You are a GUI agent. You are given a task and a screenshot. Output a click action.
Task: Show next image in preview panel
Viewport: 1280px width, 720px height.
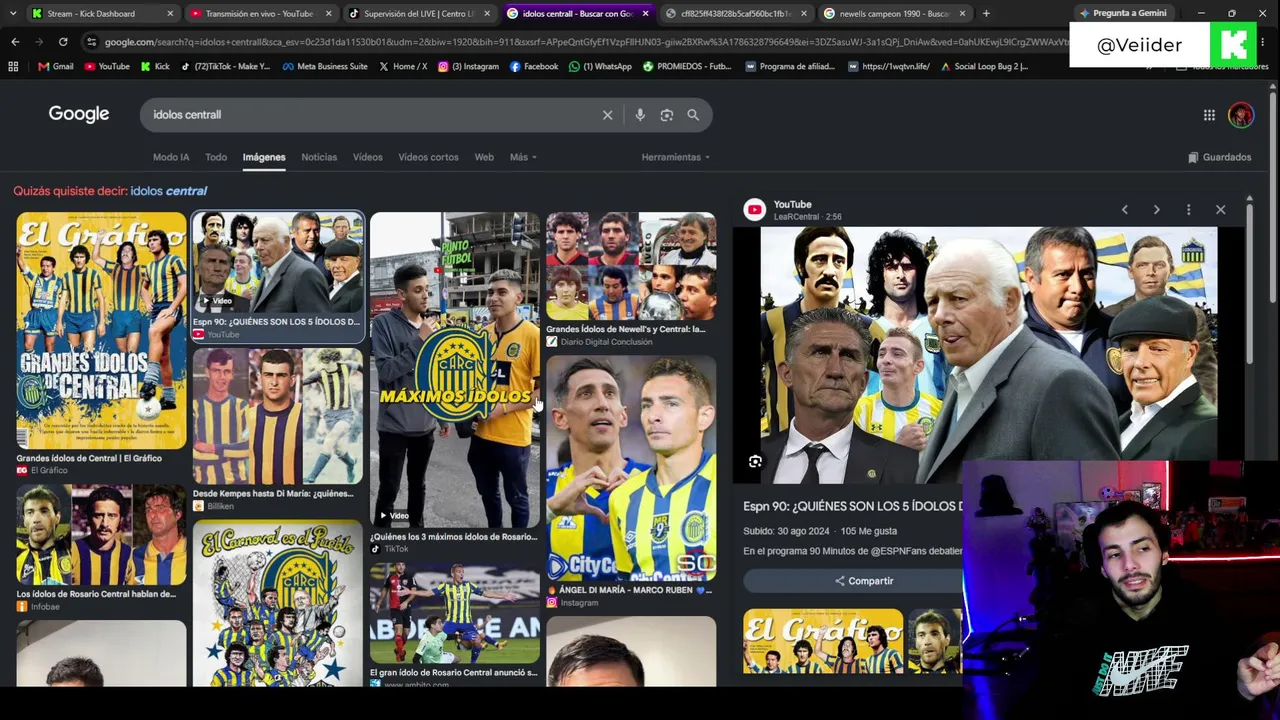pos(1157,210)
